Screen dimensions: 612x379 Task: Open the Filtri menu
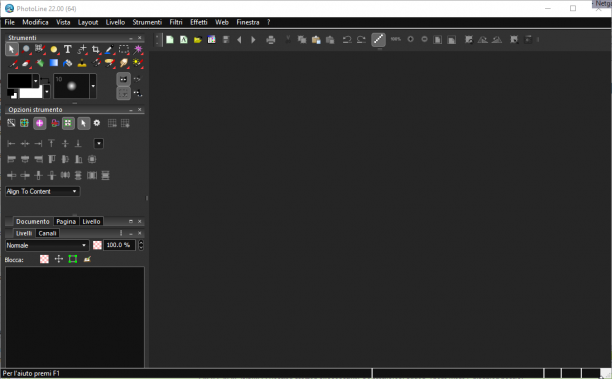176,22
